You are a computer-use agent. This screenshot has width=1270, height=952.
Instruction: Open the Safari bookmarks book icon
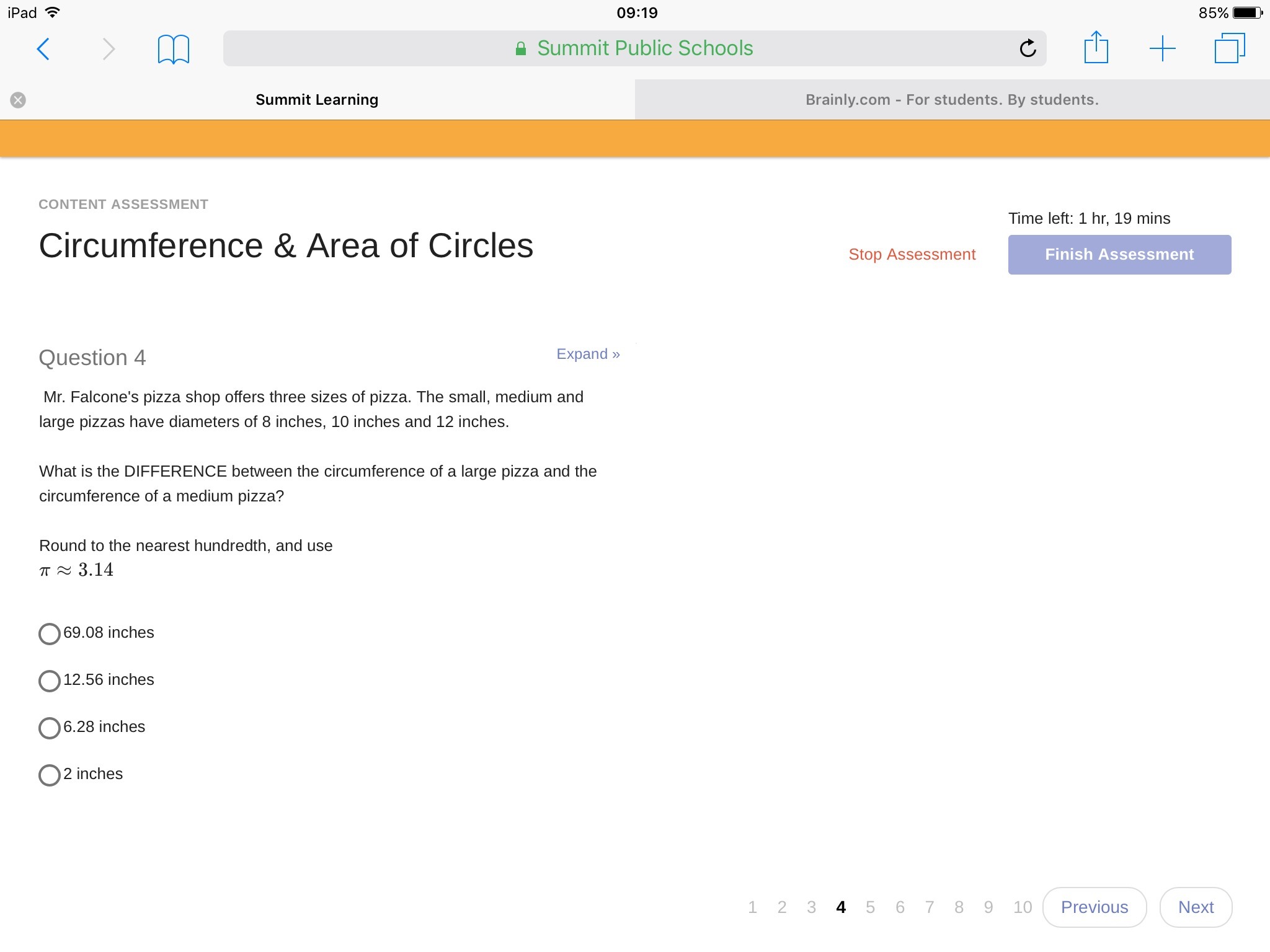click(x=173, y=49)
